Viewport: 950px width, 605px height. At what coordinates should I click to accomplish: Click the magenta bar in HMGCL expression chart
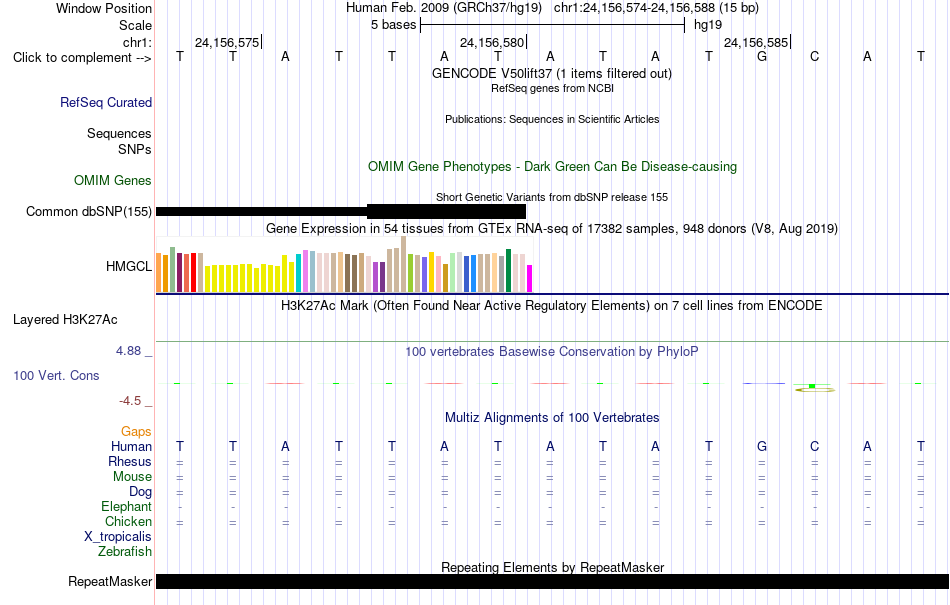coord(530,279)
